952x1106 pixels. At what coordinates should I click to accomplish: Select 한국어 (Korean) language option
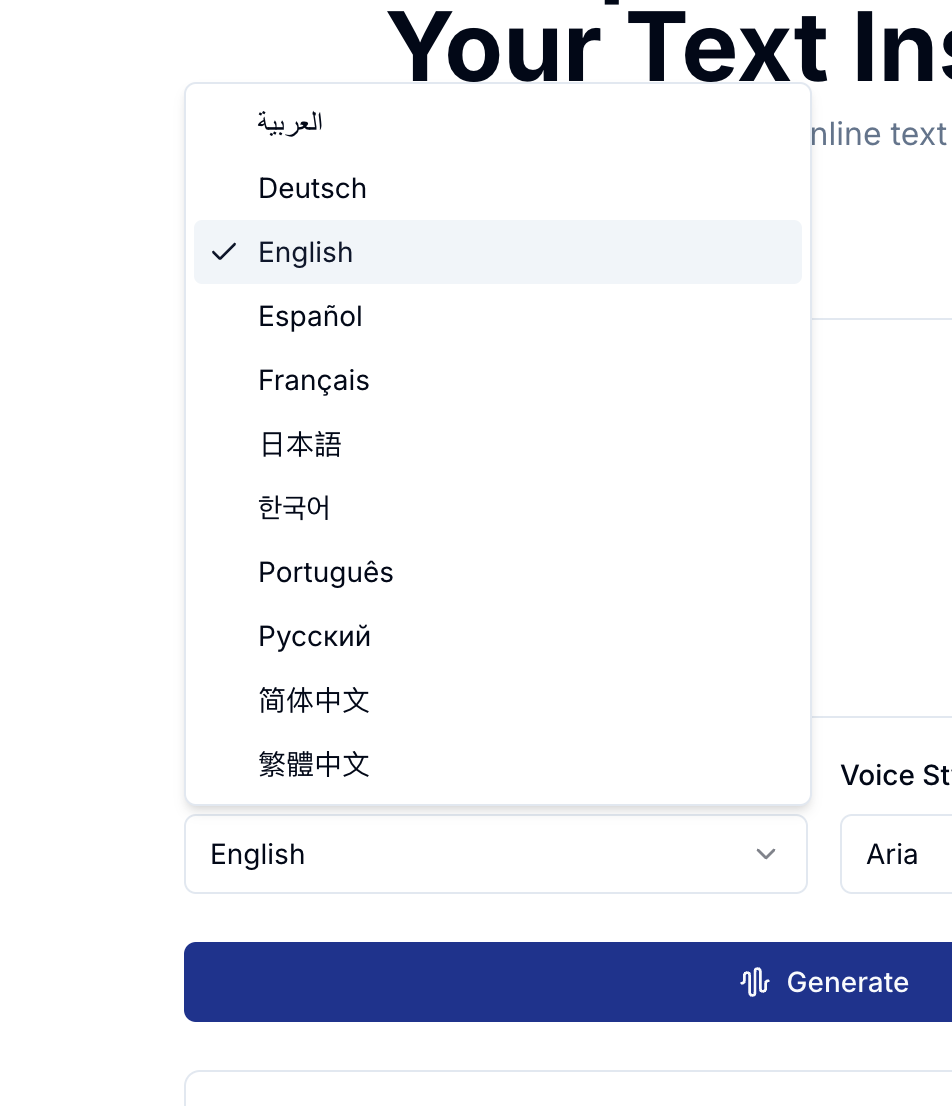click(x=294, y=508)
